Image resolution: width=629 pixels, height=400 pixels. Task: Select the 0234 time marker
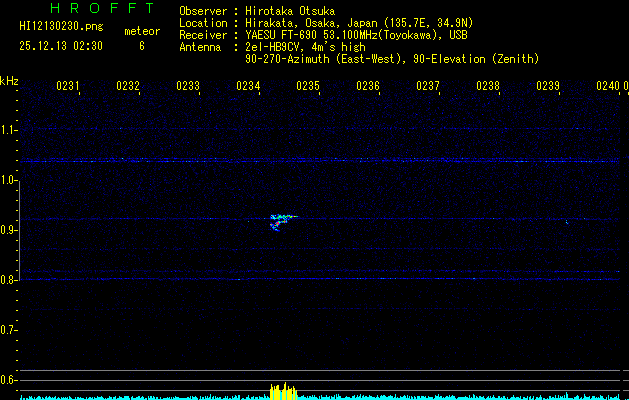tap(248, 86)
